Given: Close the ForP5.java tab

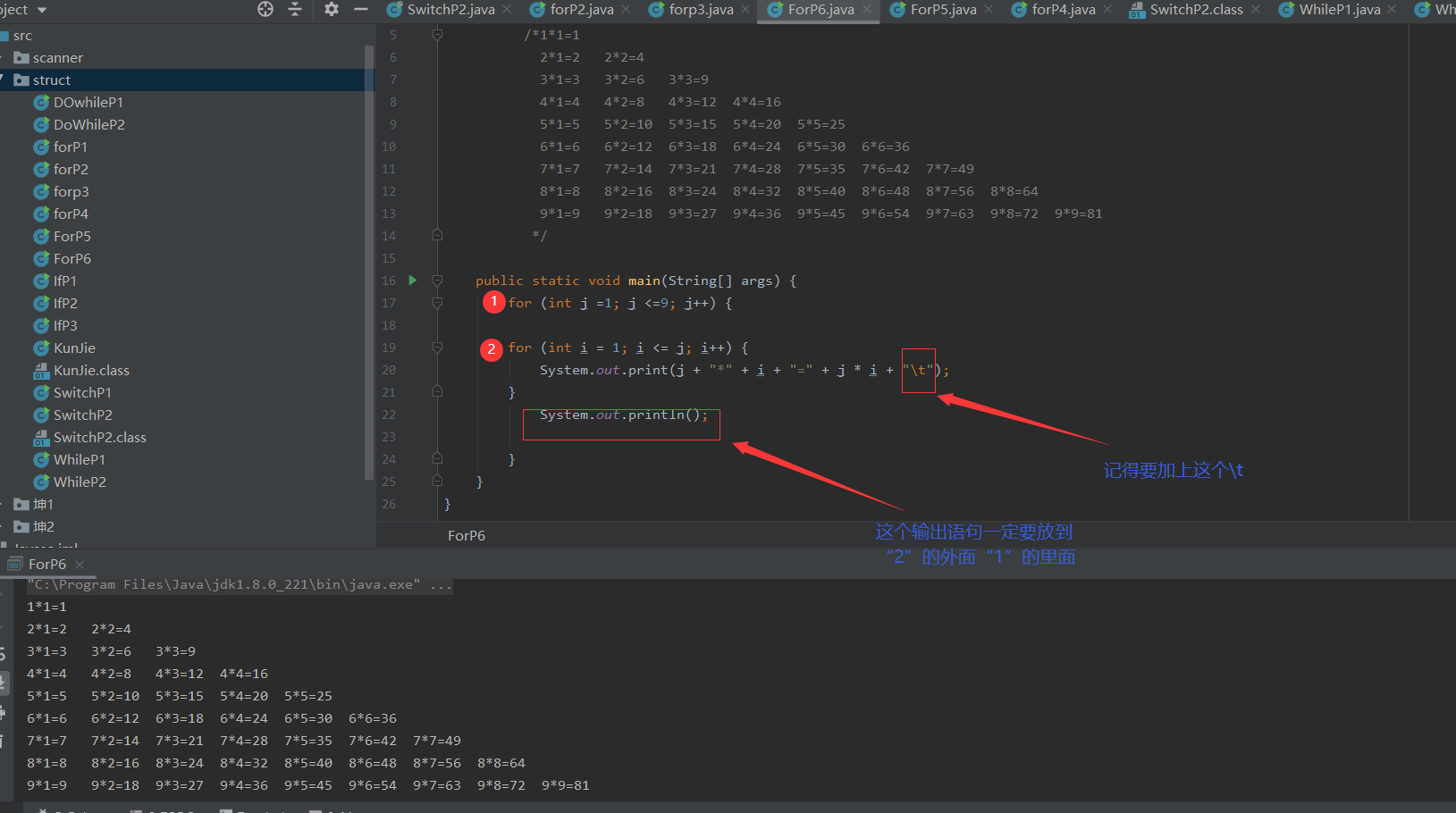Looking at the screenshot, I should click(989, 9).
